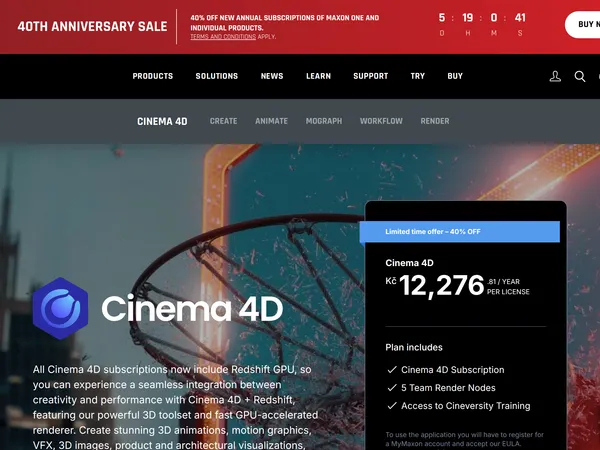
Task: Open the Products menu
Action: click(x=153, y=76)
